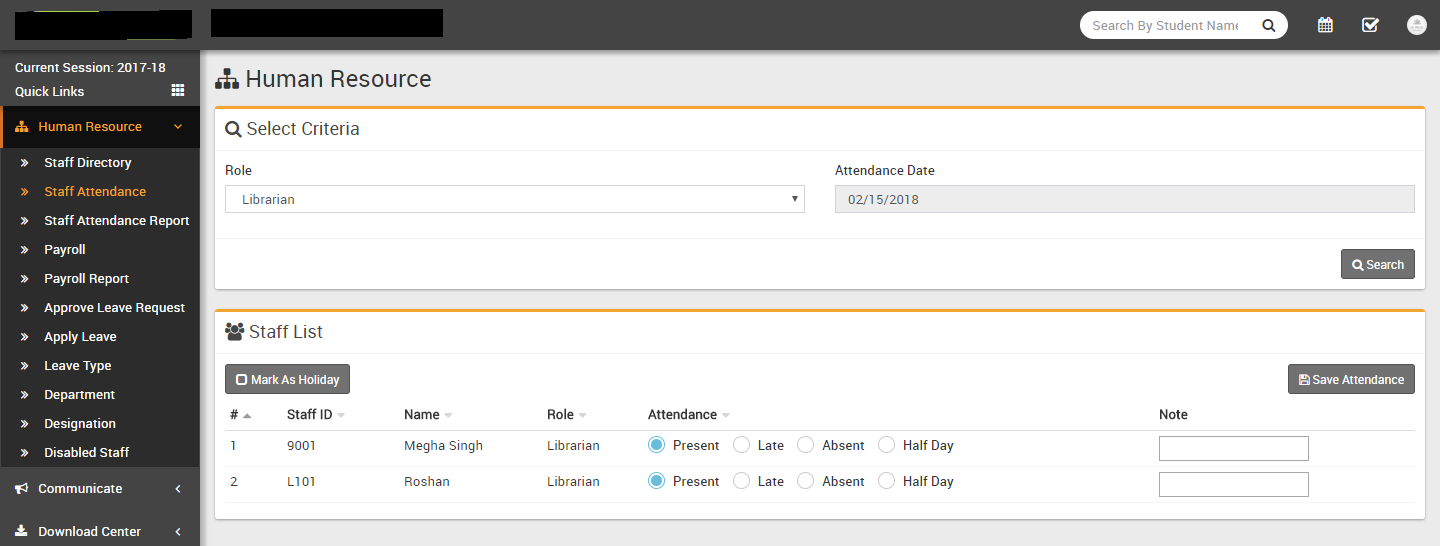Expand the Communicate menu section
This screenshot has width=1440, height=546.
[178, 489]
